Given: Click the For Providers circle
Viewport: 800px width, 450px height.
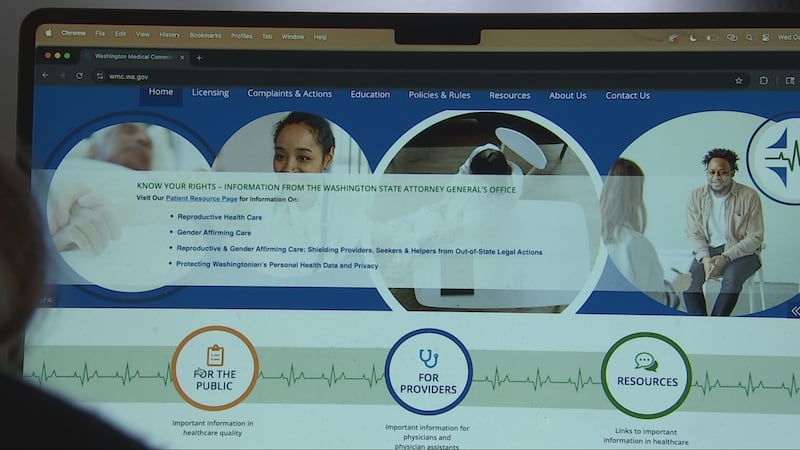Looking at the screenshot, I should pyautogui.click(x=429, y=371).
